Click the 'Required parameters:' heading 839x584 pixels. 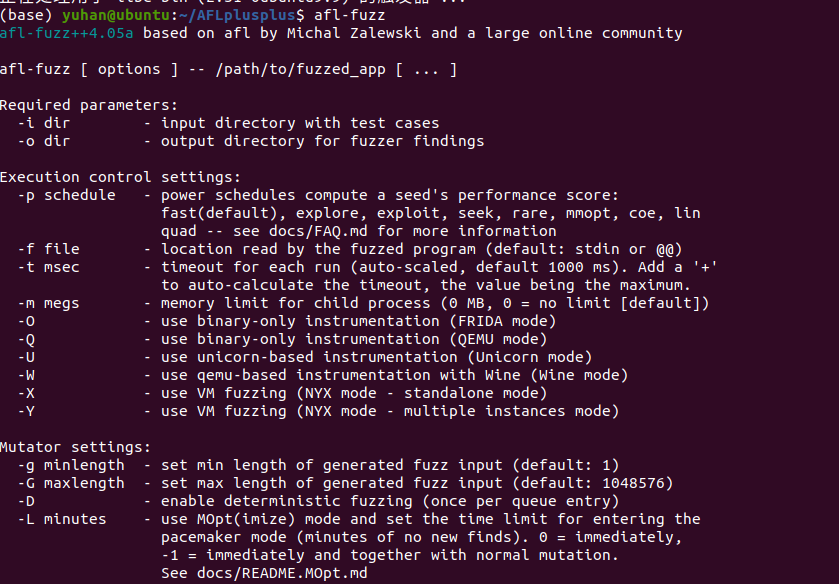coord(89,105)
